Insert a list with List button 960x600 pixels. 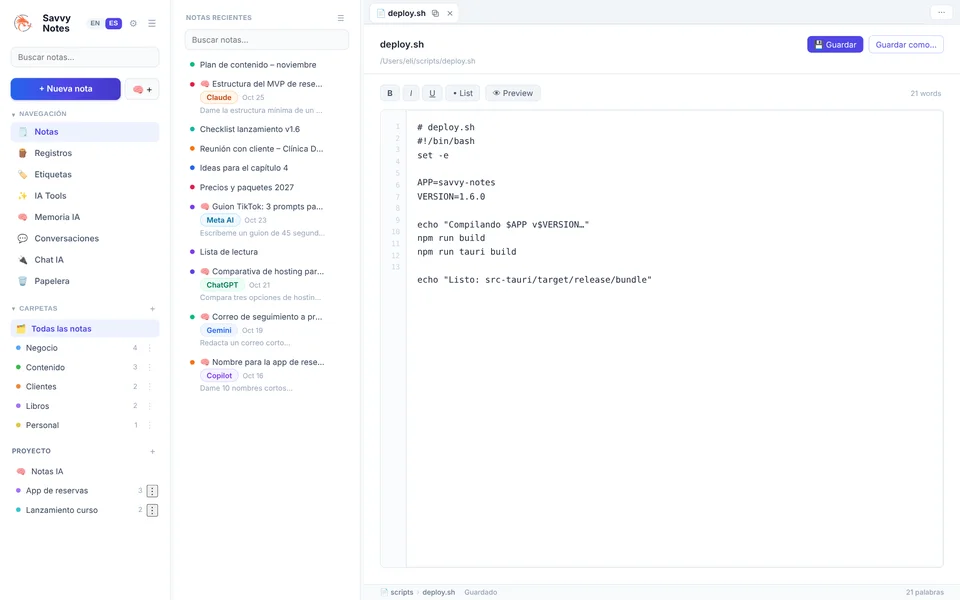tap(463, 93)
